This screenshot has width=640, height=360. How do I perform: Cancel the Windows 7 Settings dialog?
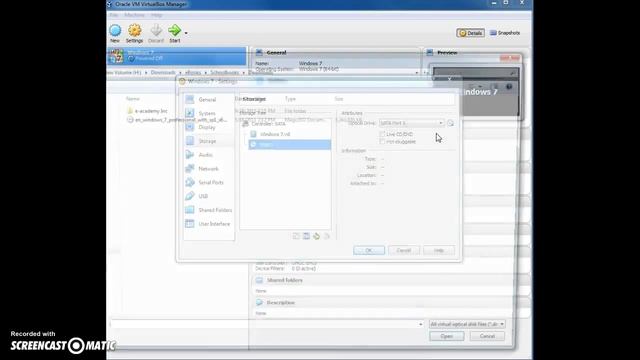click(x=404, y=251)
